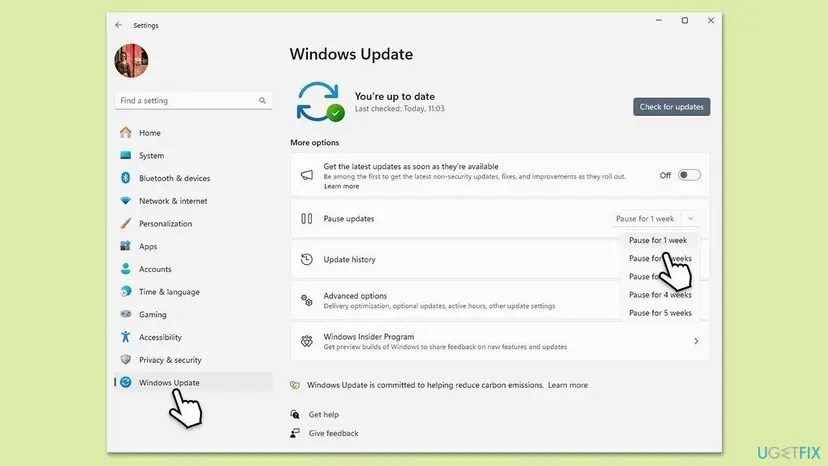This screenshot has height=466, width=828.
Task: Open the Pause for 1 week dropdown
Action: click(x=655, y=219)
